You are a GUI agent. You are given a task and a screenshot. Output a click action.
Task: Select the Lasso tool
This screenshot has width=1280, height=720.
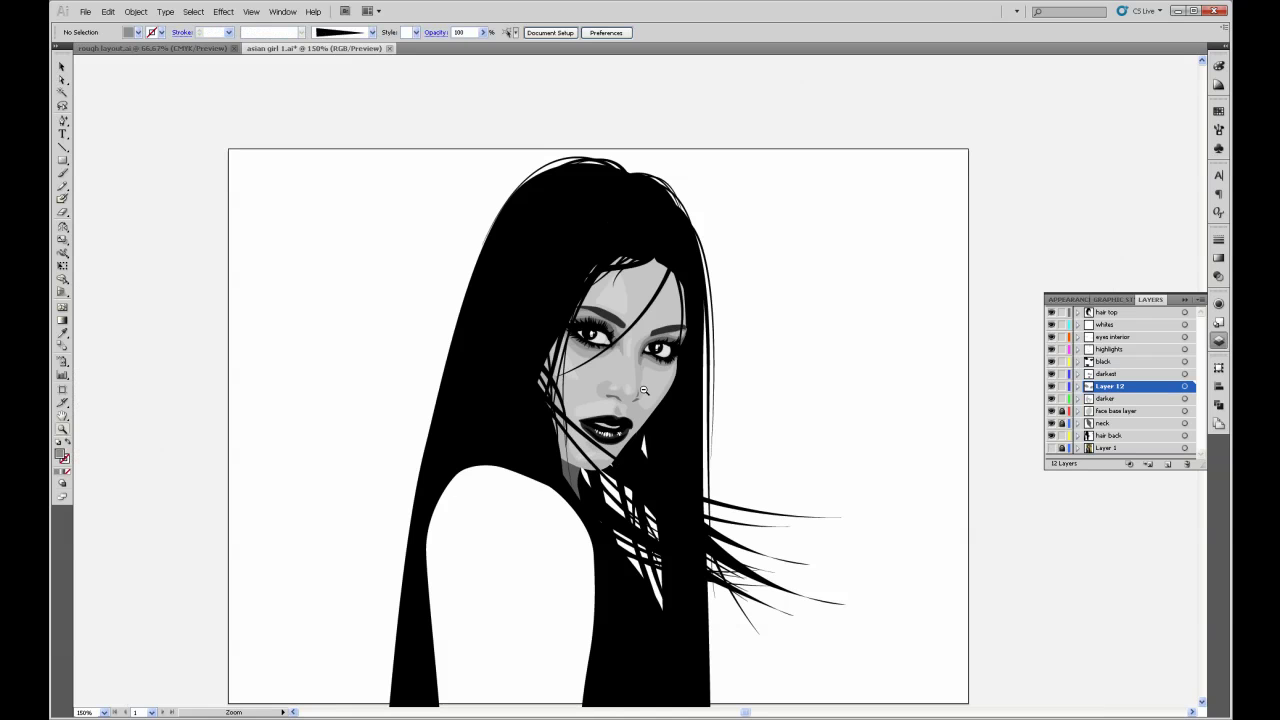pos(62,105)
